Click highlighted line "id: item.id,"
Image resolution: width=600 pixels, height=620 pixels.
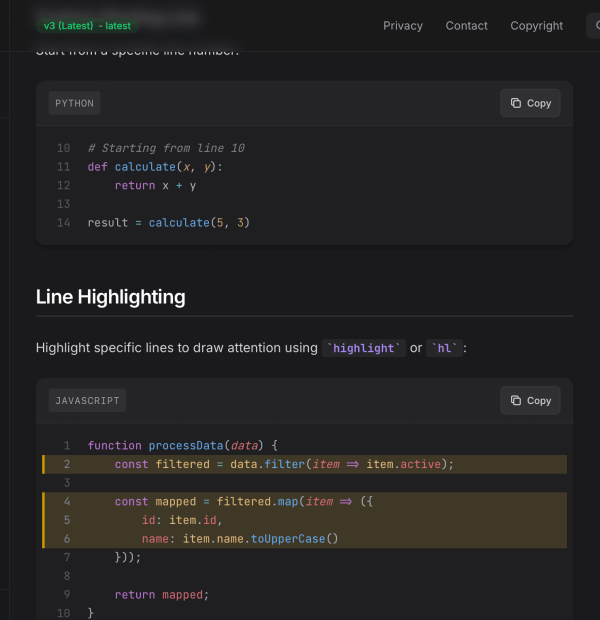(304, 520)
